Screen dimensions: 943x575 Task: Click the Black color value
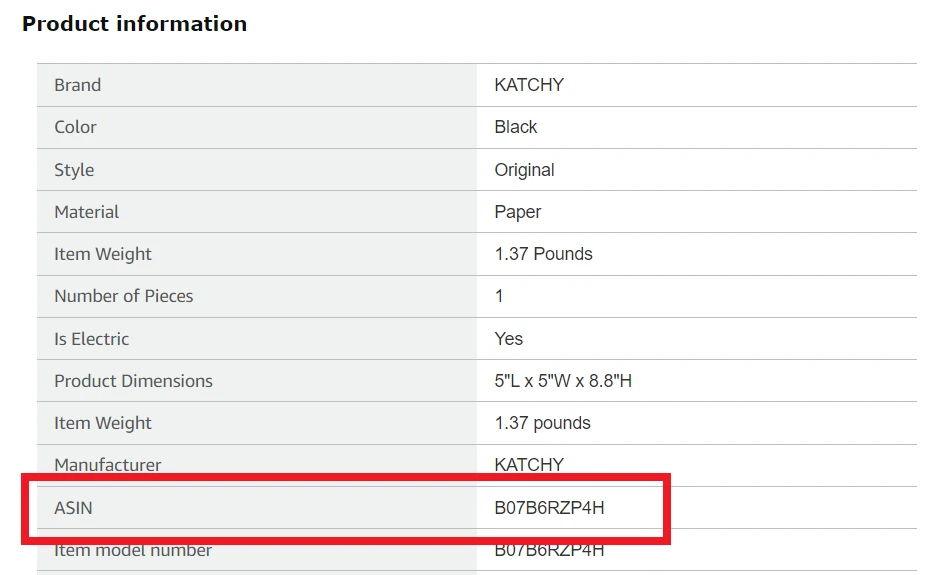[x=515, y=127]
